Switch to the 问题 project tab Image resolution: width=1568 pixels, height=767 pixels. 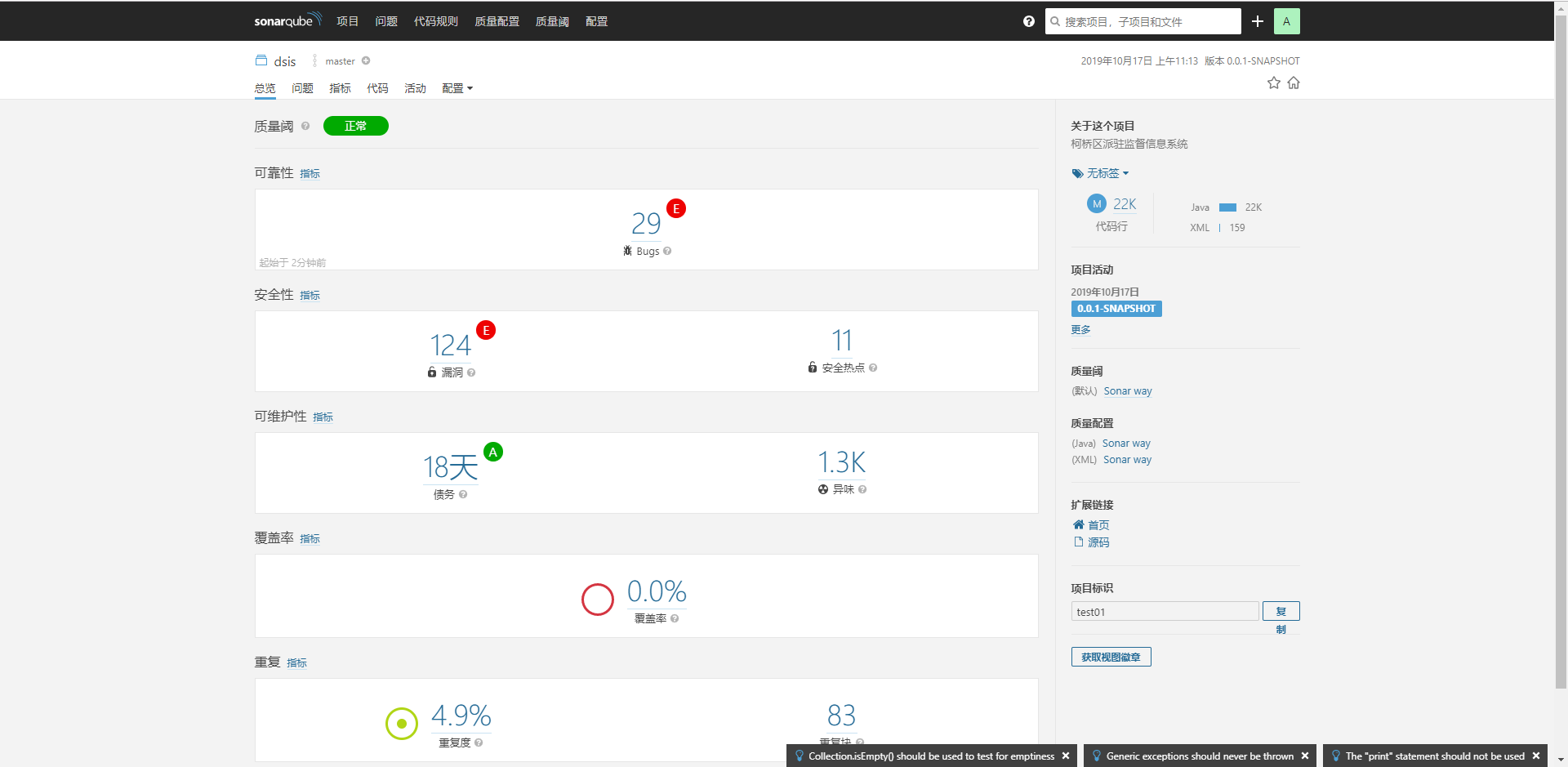click(x=303, y=88)
